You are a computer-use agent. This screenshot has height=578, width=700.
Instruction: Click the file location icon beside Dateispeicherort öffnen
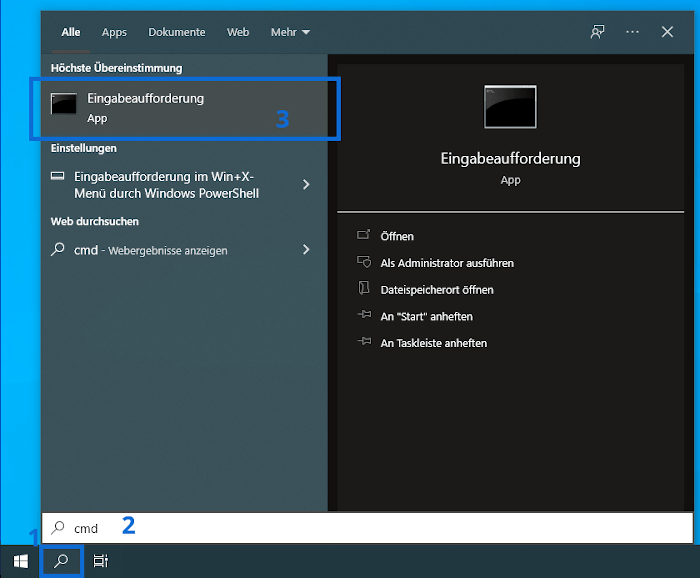click(364, 288)
